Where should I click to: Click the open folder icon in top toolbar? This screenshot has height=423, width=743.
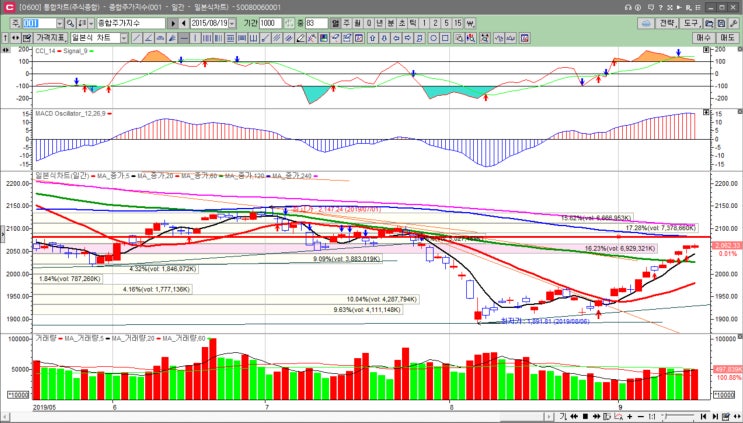[709, 23]
